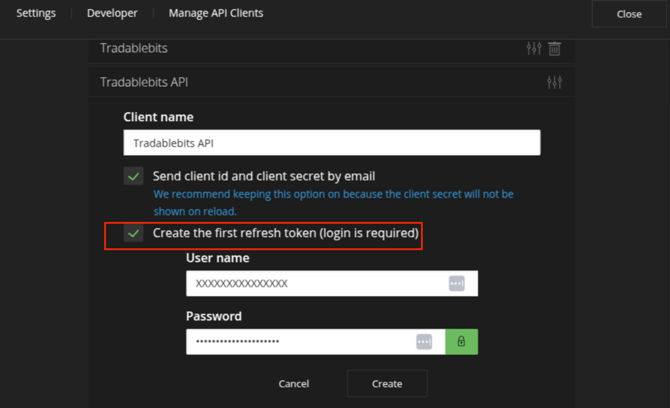Open settings sliders icon for Tradablebits client
The height and width of the screenshot is (408, 670).
534,48
